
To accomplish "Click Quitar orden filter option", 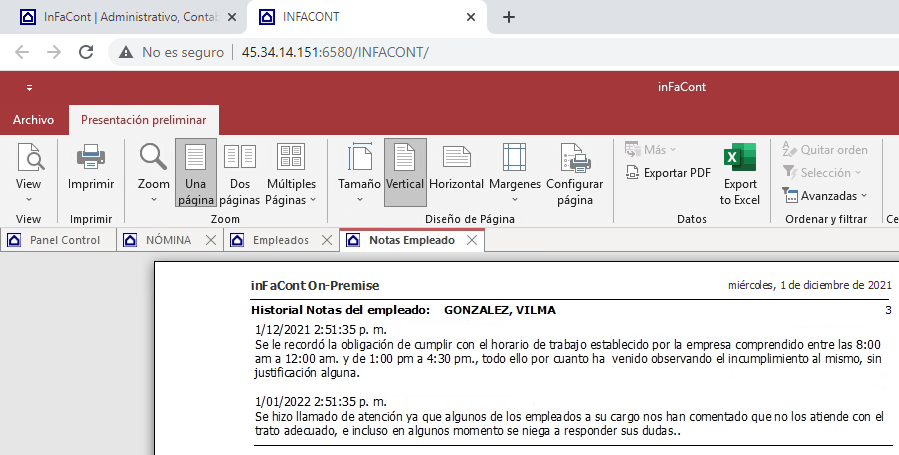I will coord(825,150).
